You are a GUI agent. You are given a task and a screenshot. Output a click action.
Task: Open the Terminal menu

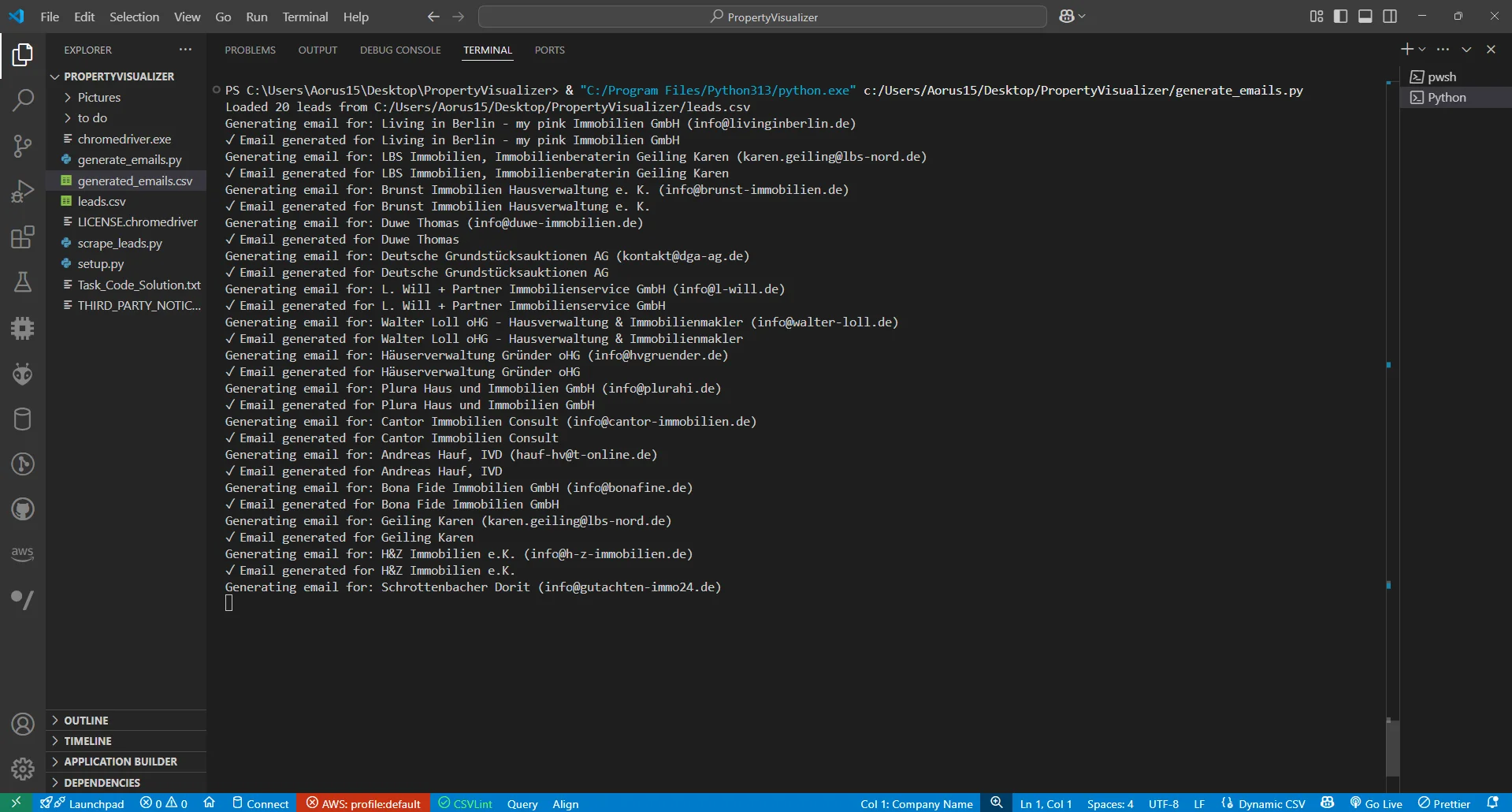coord(305,17)
